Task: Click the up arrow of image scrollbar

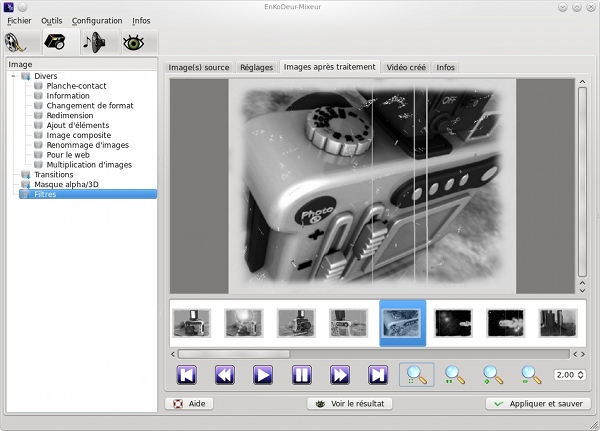Action: pos(582,82)
